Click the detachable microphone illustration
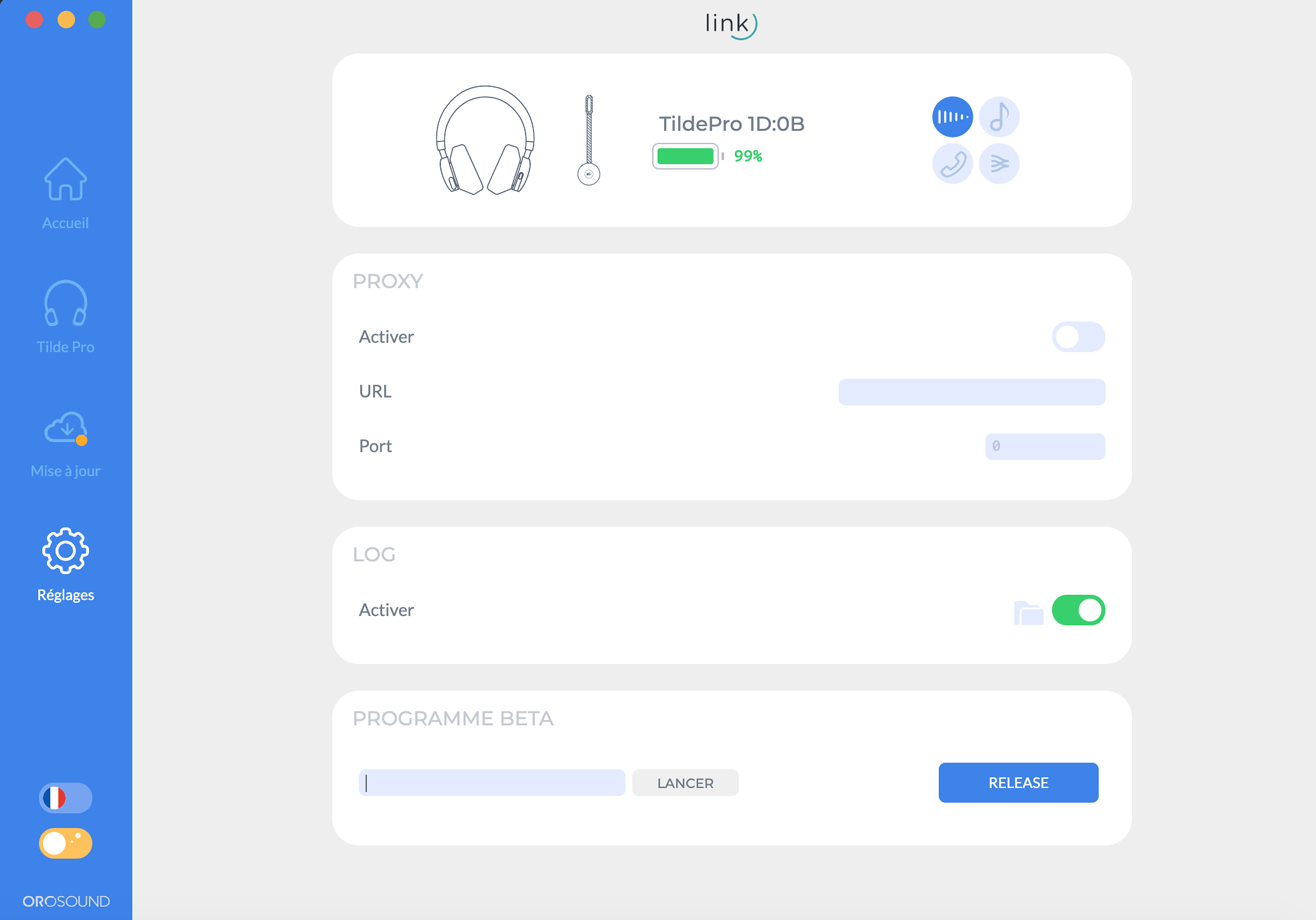The height and width of the screenshot is (920, 1316). 589,139
